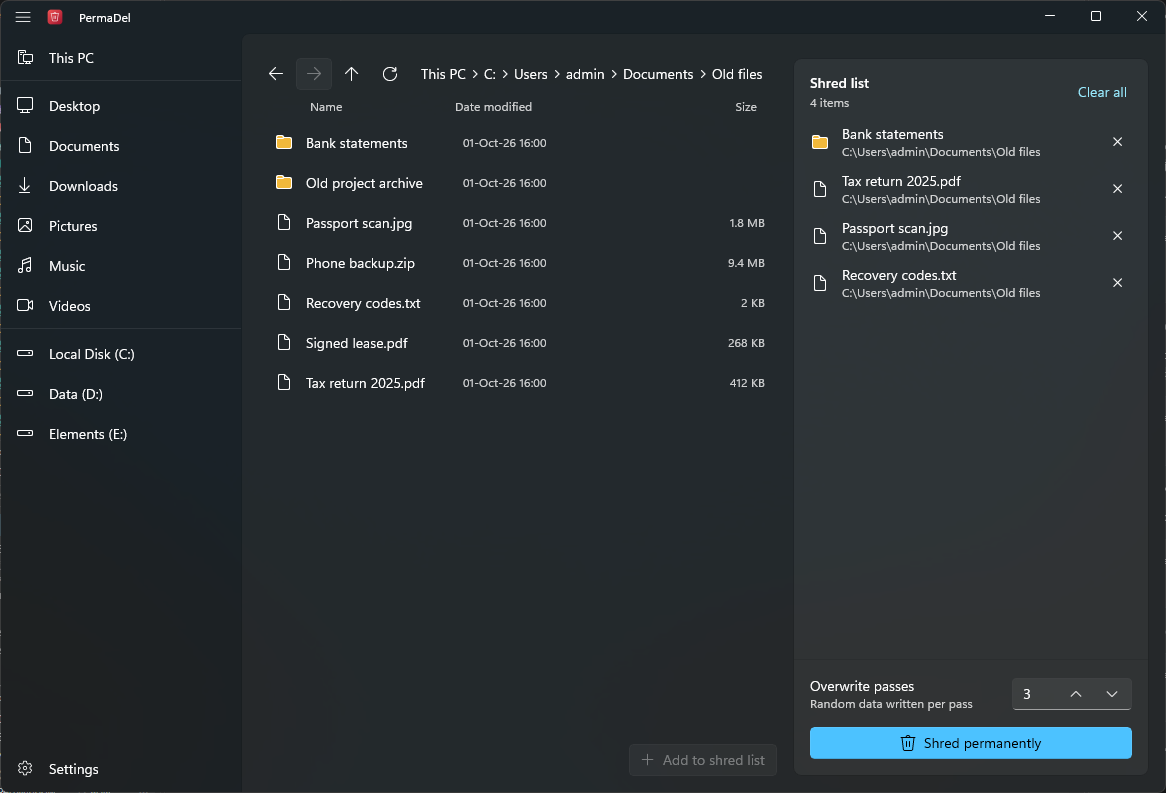Click 9.4 MB size of Phone backup.zip
Screen dimensions: 1166x793
tap(746, 263)
